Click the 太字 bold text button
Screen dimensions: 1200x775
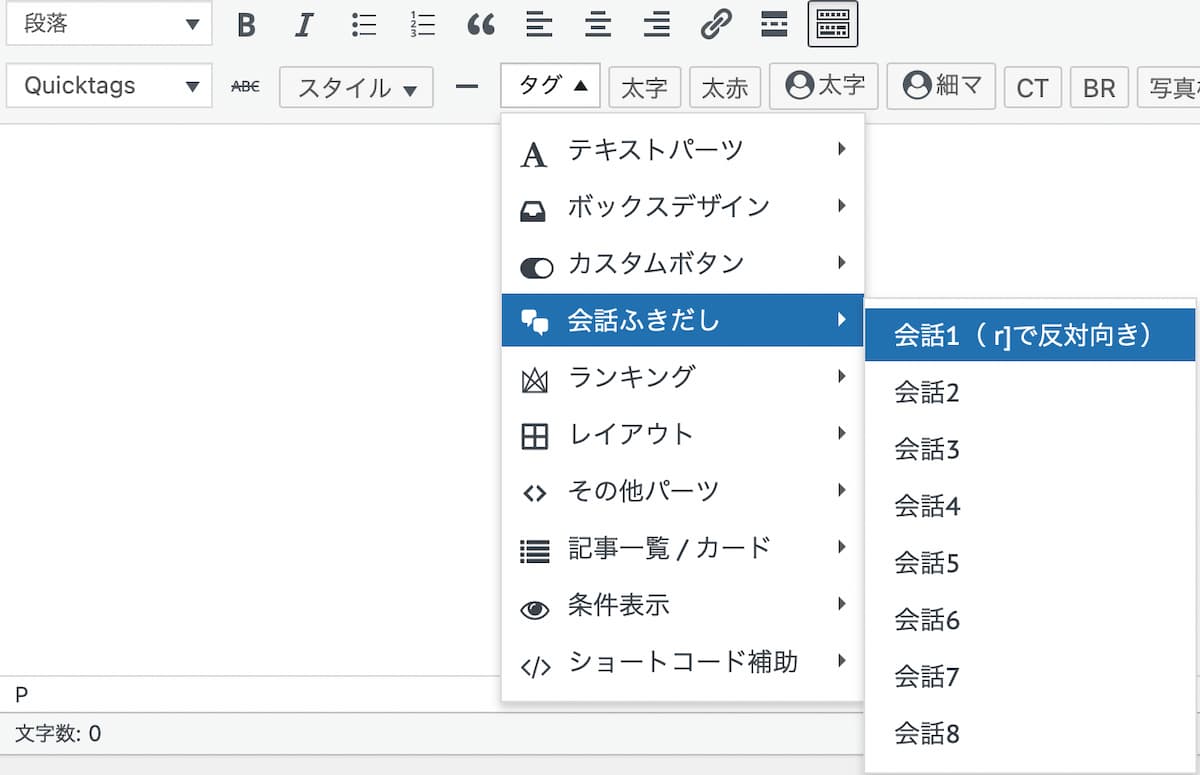point(644,87)
